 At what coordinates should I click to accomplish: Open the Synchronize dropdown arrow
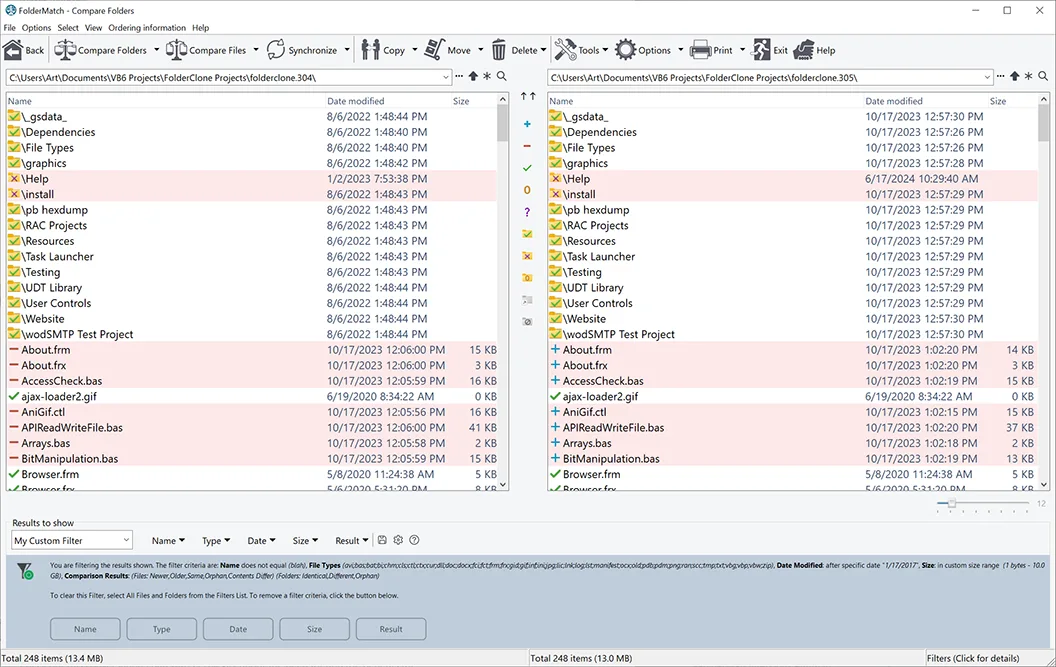347,50
